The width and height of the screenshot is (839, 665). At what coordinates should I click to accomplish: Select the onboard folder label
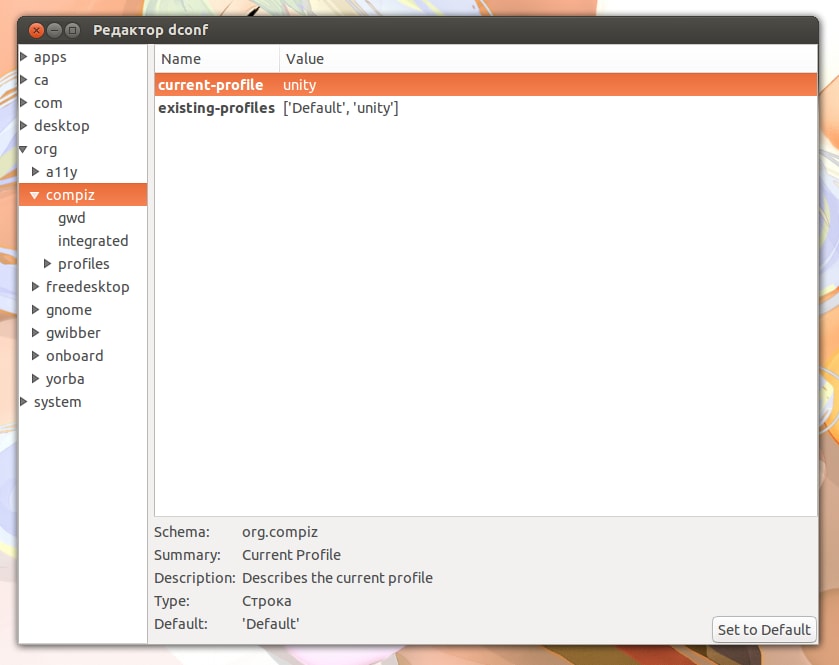tap(74, 356)
